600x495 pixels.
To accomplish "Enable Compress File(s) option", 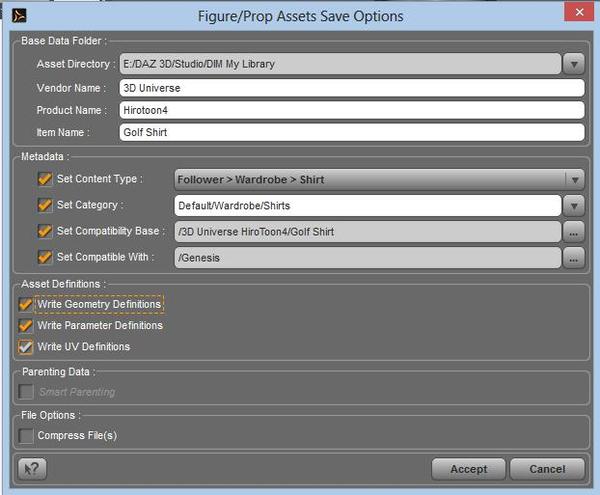I will 26,436.
